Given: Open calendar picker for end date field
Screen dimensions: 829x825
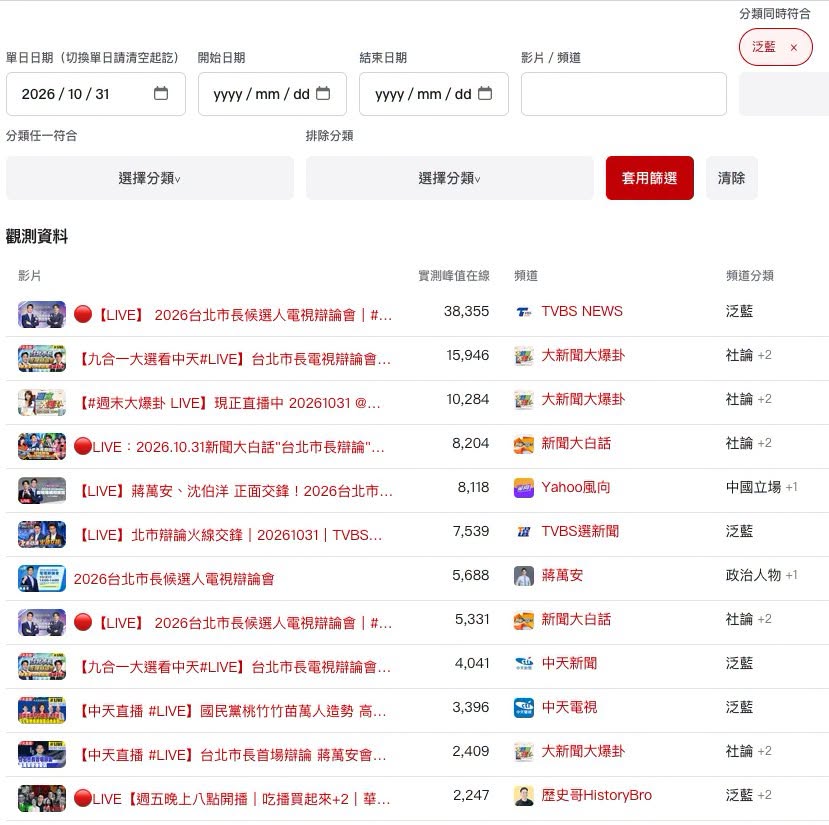Looking at the screenshot, I should [x=484, y=94].
